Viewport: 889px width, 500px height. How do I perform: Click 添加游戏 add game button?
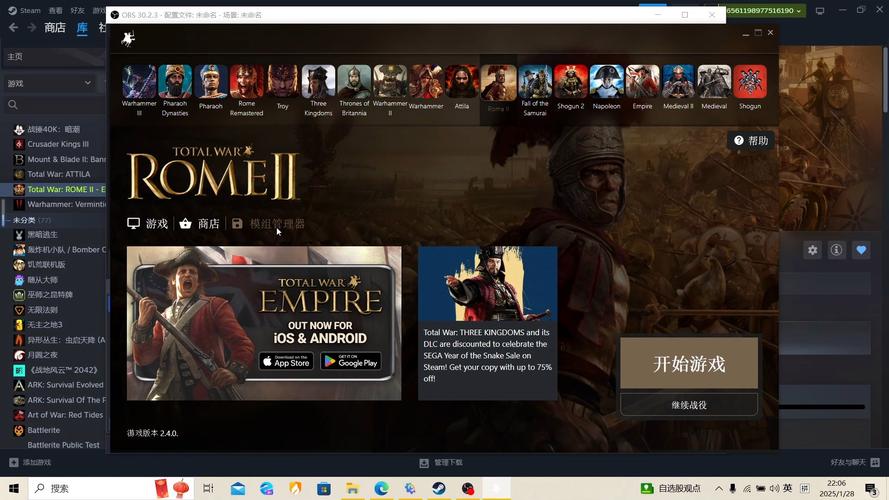[30, 463]
